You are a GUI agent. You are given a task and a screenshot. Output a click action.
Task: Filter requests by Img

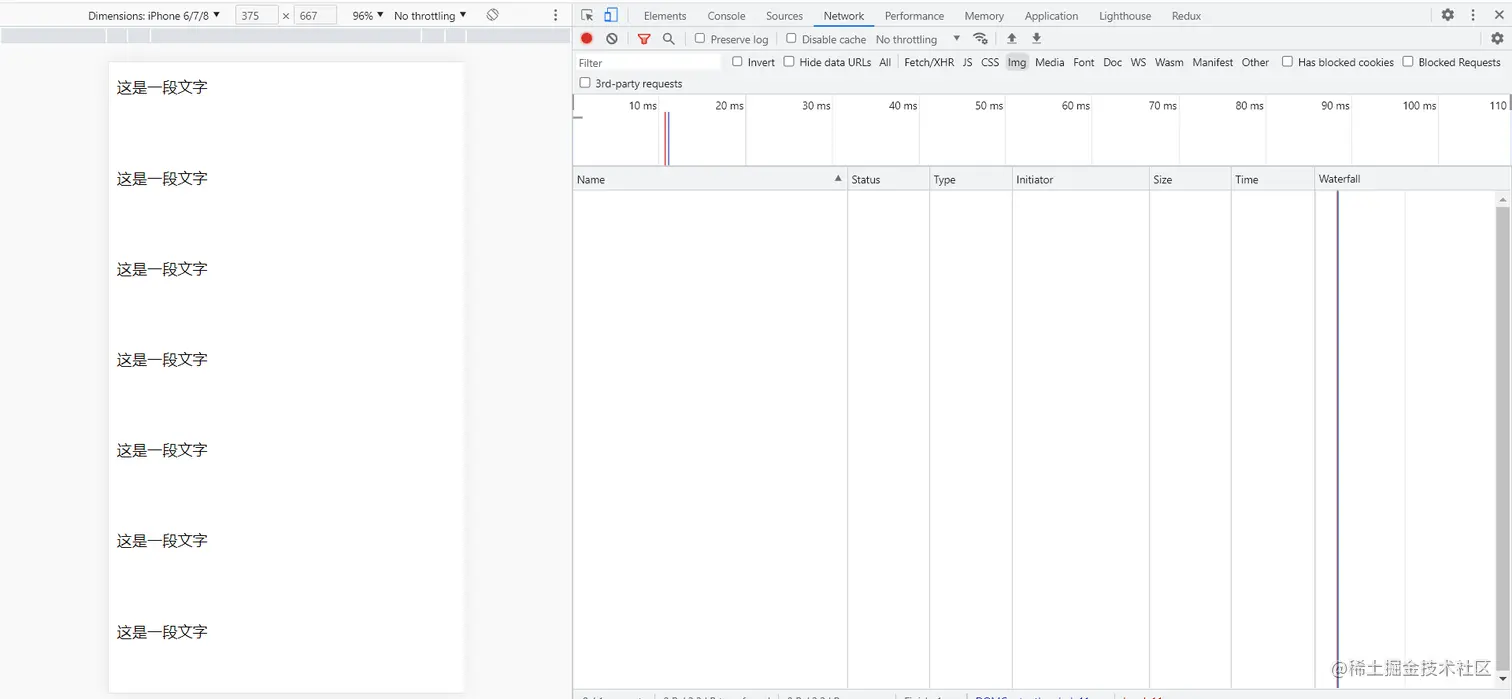tap(1017, 62)
